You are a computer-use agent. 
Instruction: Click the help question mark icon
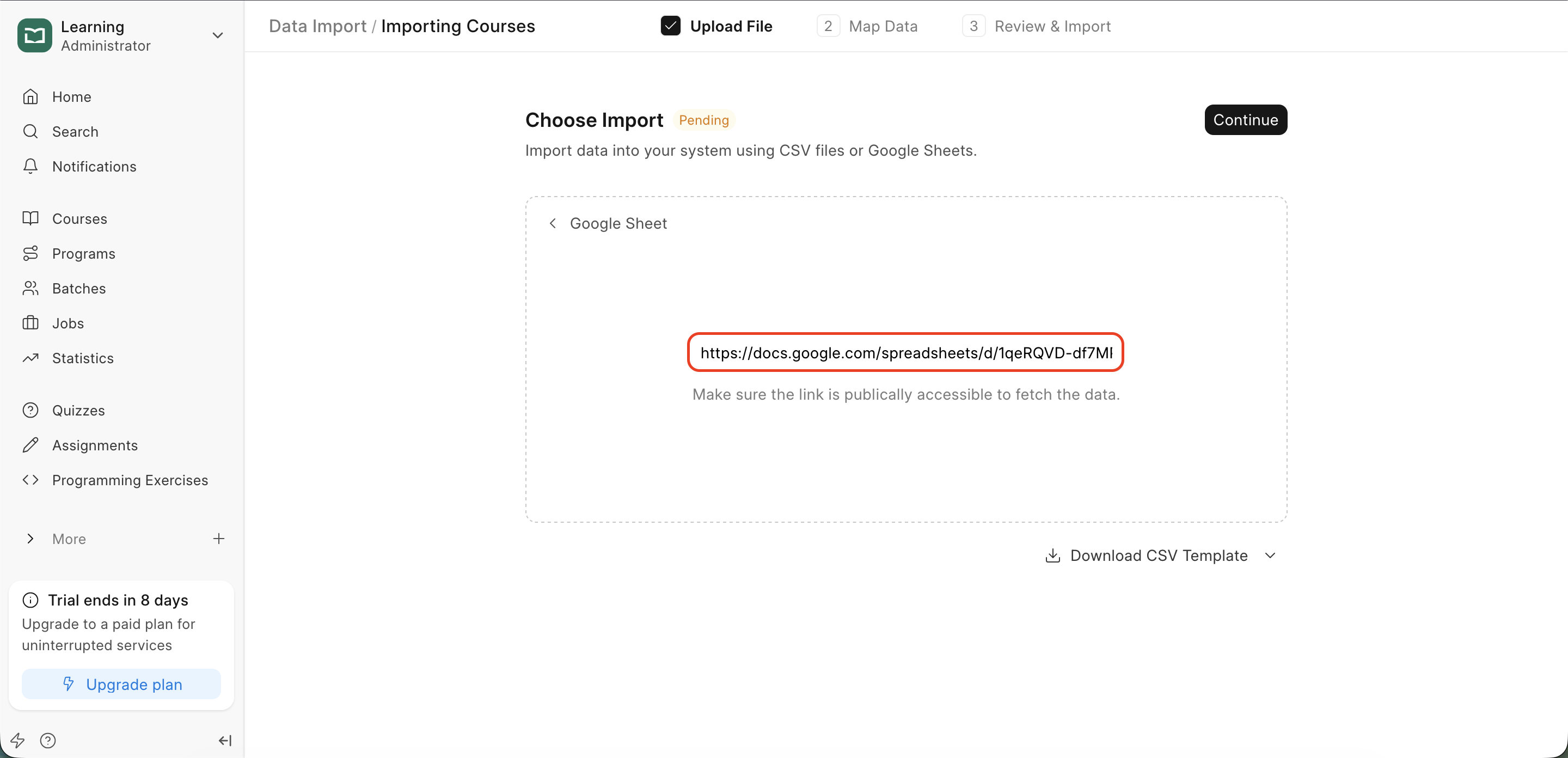[47, 741]
